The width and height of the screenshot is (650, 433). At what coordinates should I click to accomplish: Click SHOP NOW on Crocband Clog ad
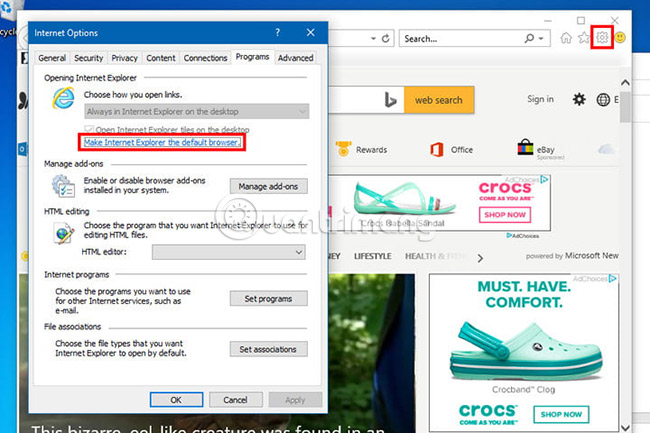coord(561,414)
